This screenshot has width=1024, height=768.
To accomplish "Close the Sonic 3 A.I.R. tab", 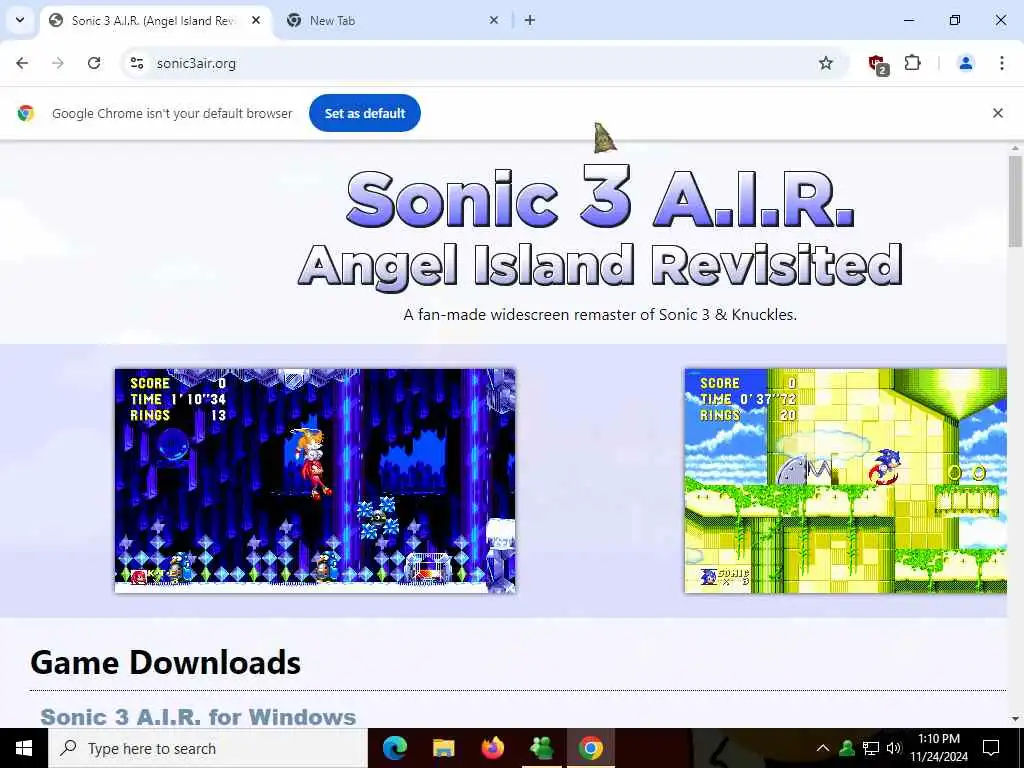I will pyautogui.click(x=256, y=20).
